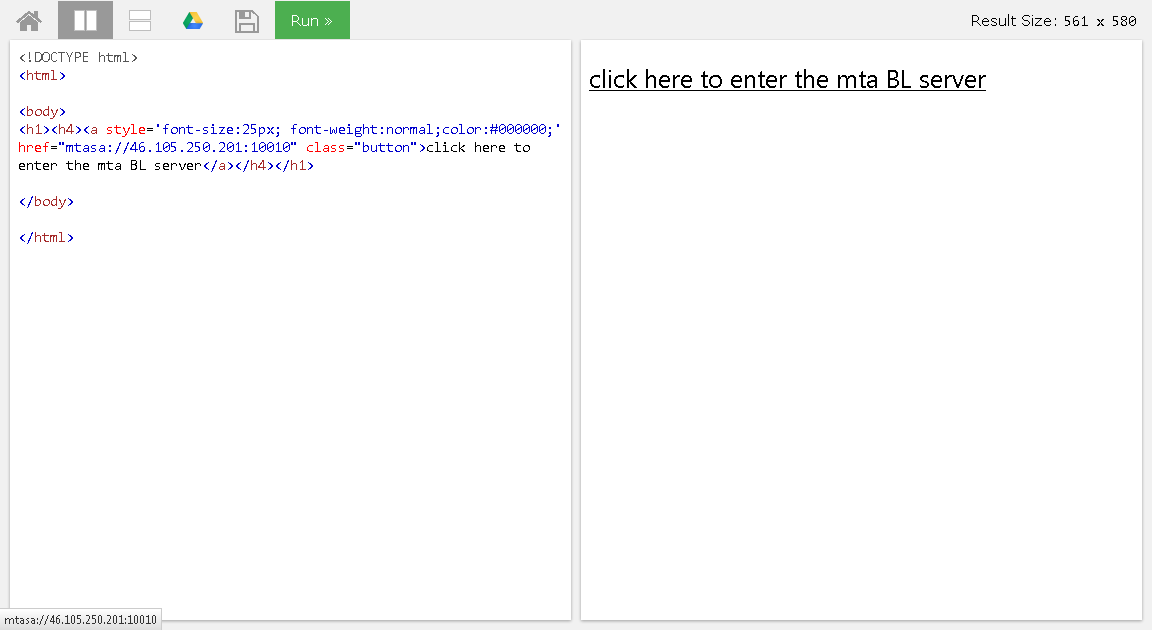The image size is (1154, 630).
Task: Click the Result Size 561 x 580 label
Action: (x=1052, y=21)
